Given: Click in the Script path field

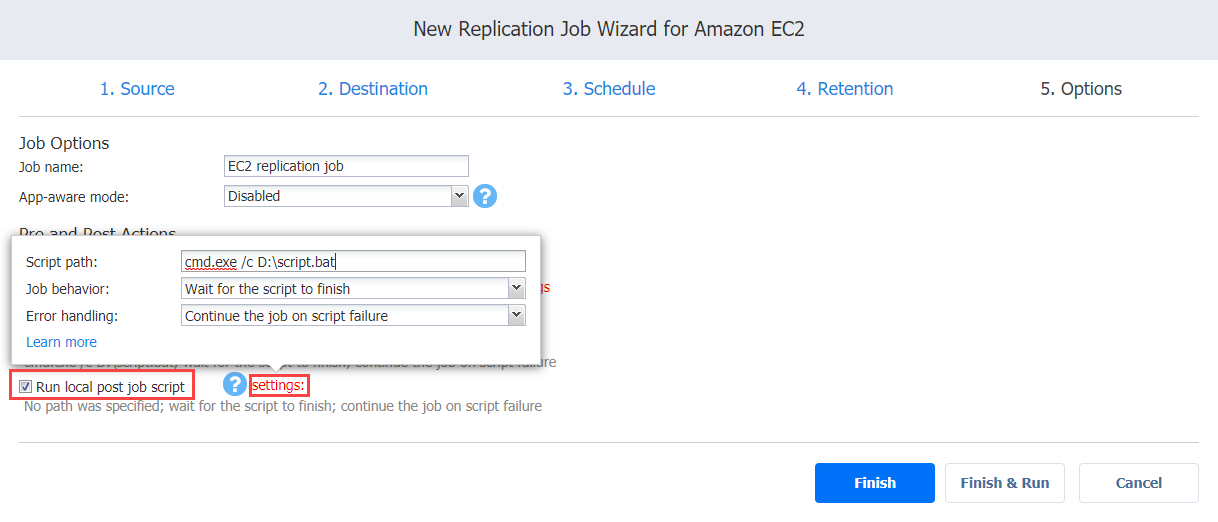Looking at the screenshot, I should coord(354,262).
